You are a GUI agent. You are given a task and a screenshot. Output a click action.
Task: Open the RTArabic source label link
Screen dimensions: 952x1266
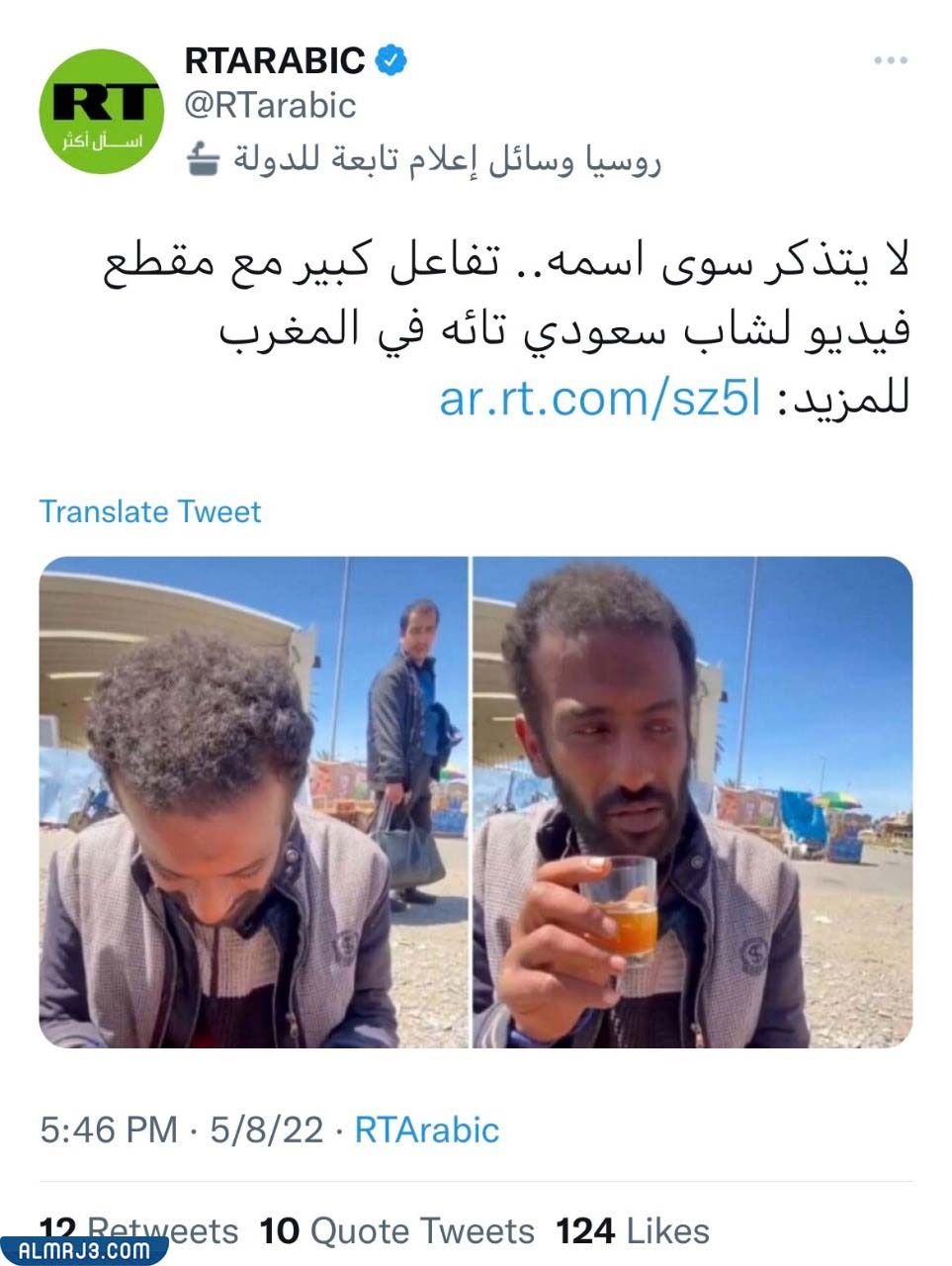click(x=427, y=1130)
